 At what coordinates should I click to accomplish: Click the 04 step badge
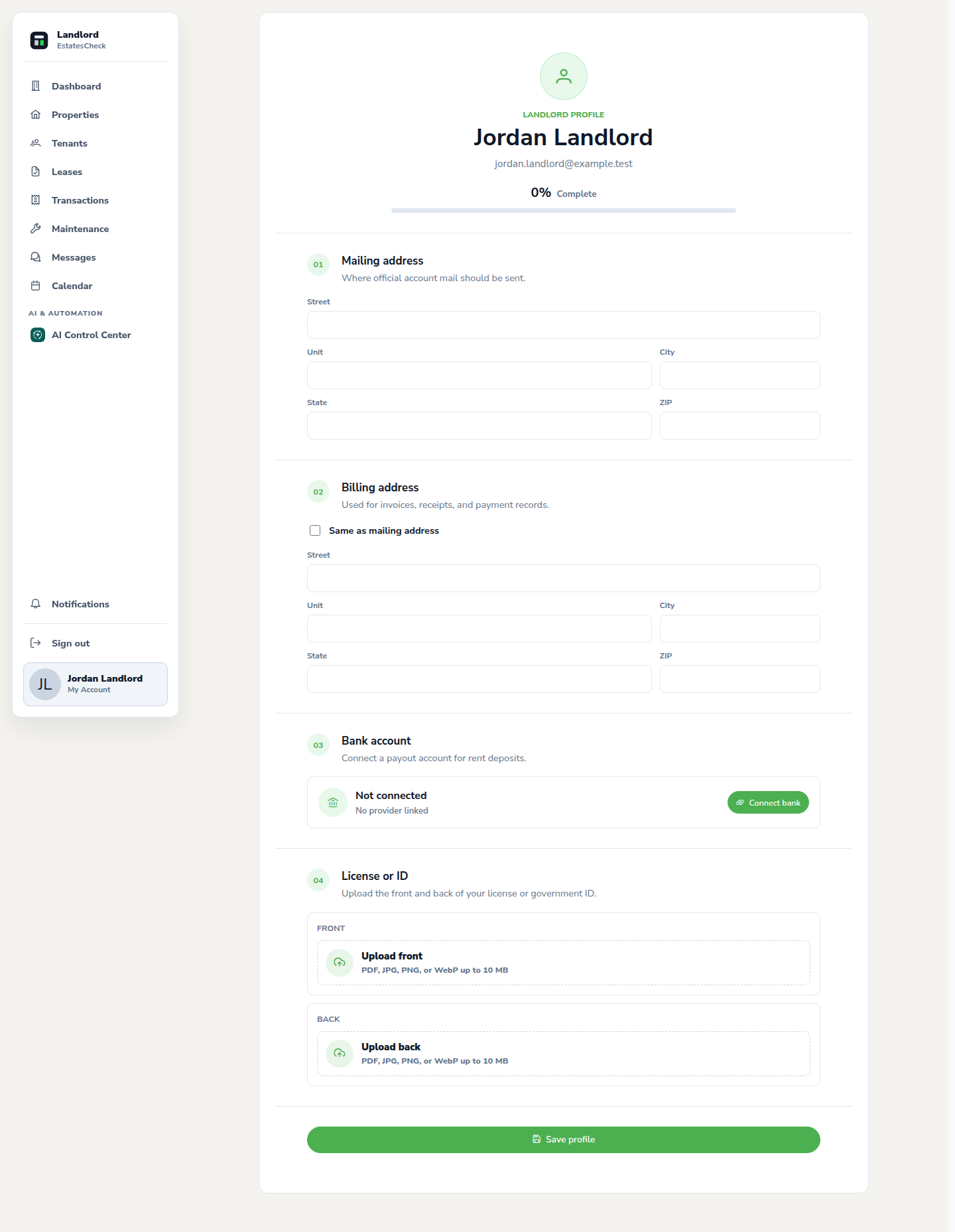point(318,881)
